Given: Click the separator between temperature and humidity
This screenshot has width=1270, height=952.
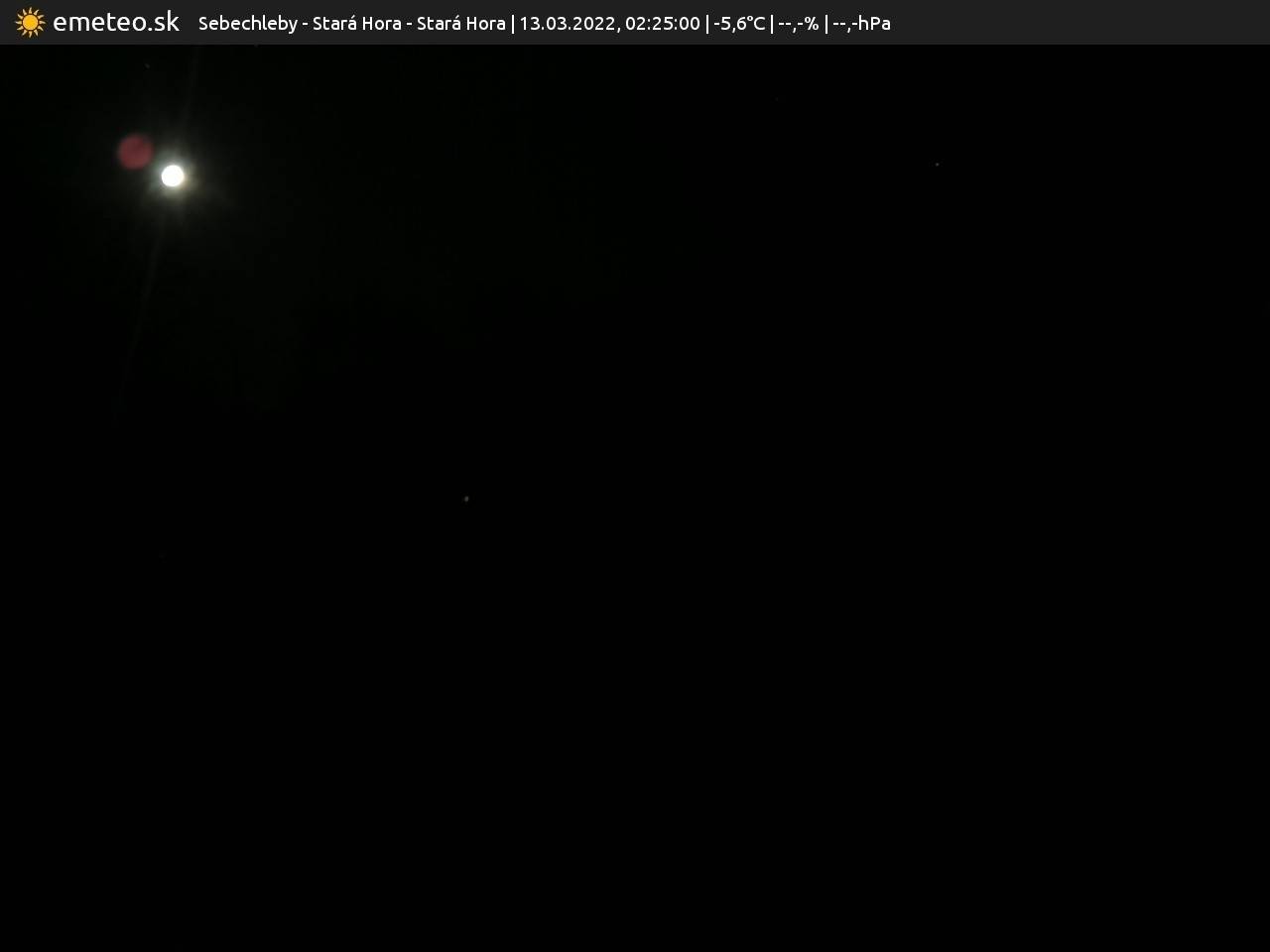Looking at the screenshot, I should click(772, 23).
